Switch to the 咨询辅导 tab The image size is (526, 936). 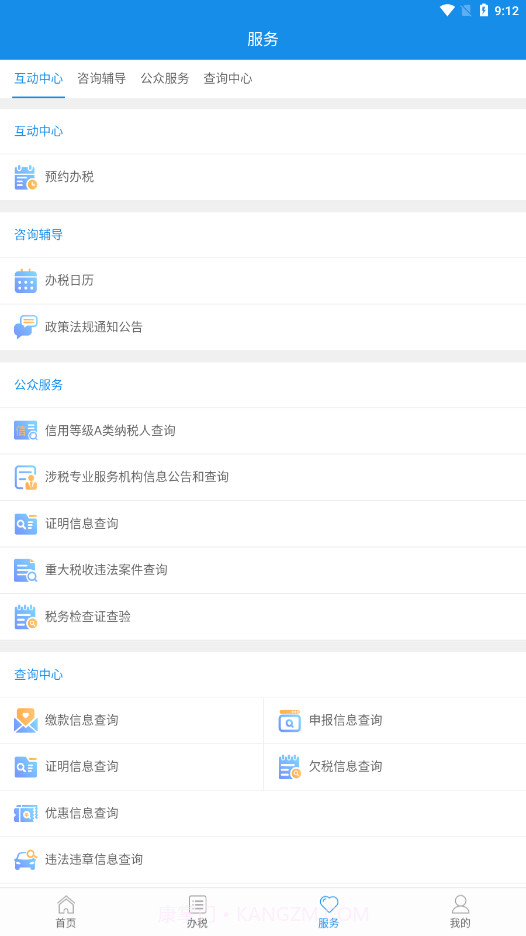point(101,79)
